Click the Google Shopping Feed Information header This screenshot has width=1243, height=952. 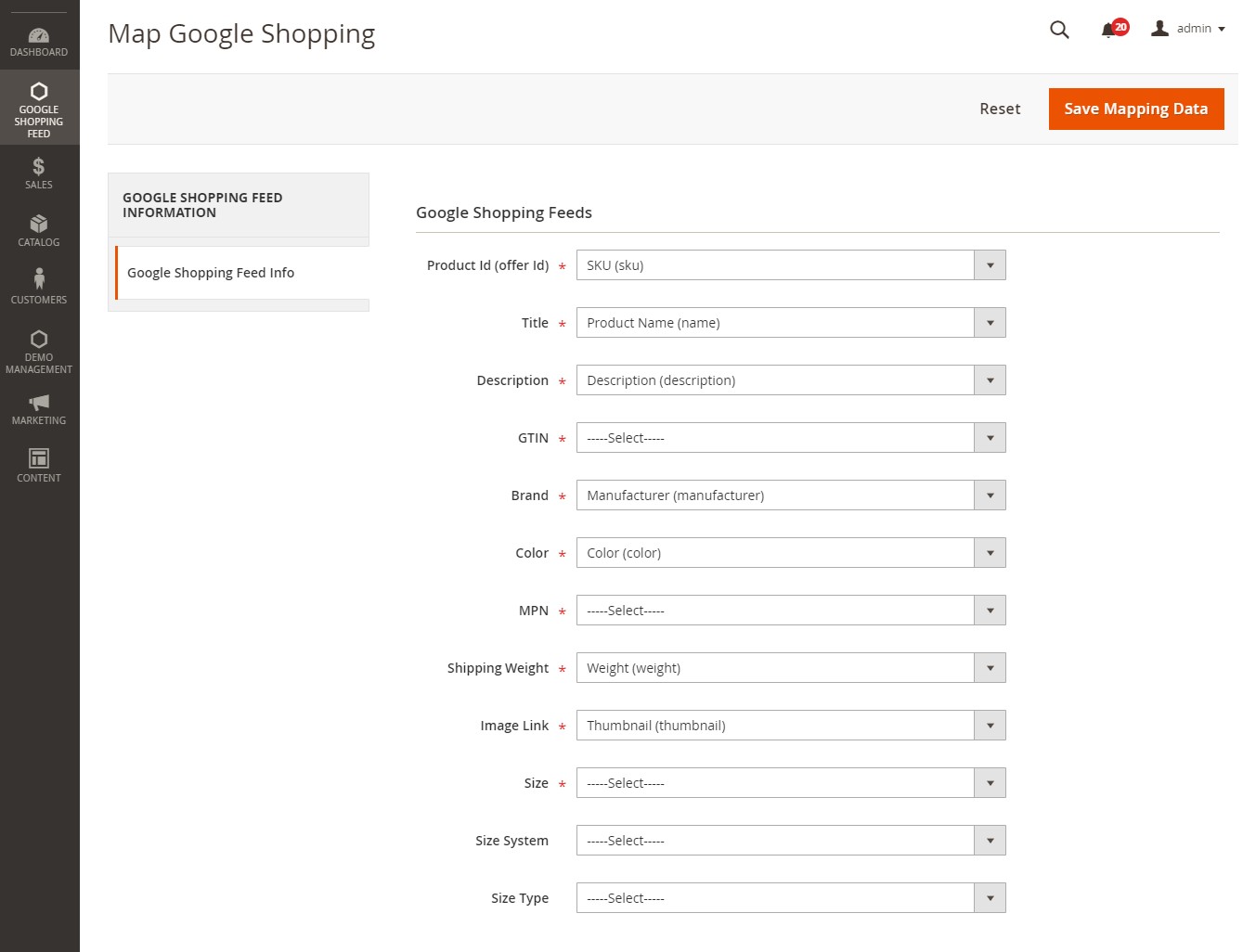pyautogui.click(x=202, y=205)
